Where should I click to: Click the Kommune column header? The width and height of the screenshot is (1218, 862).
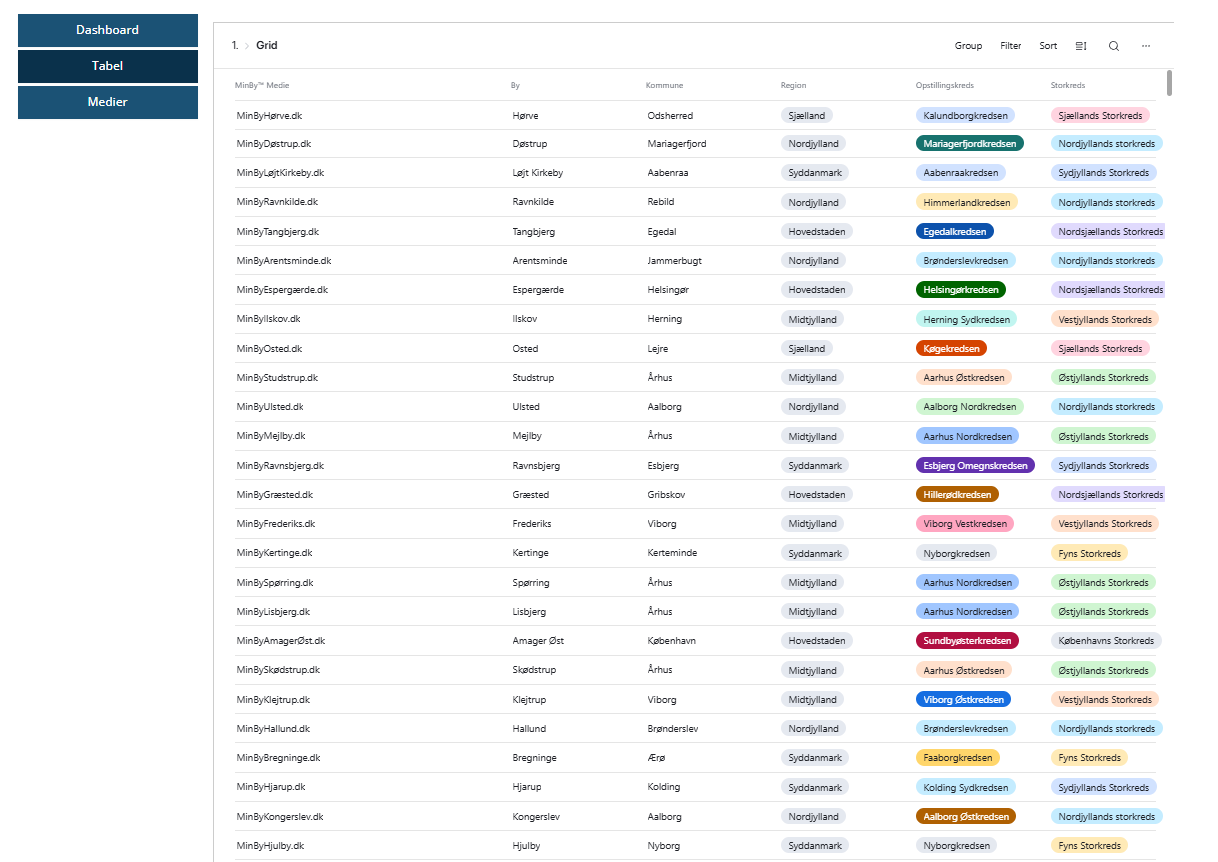tap(665, 86)
